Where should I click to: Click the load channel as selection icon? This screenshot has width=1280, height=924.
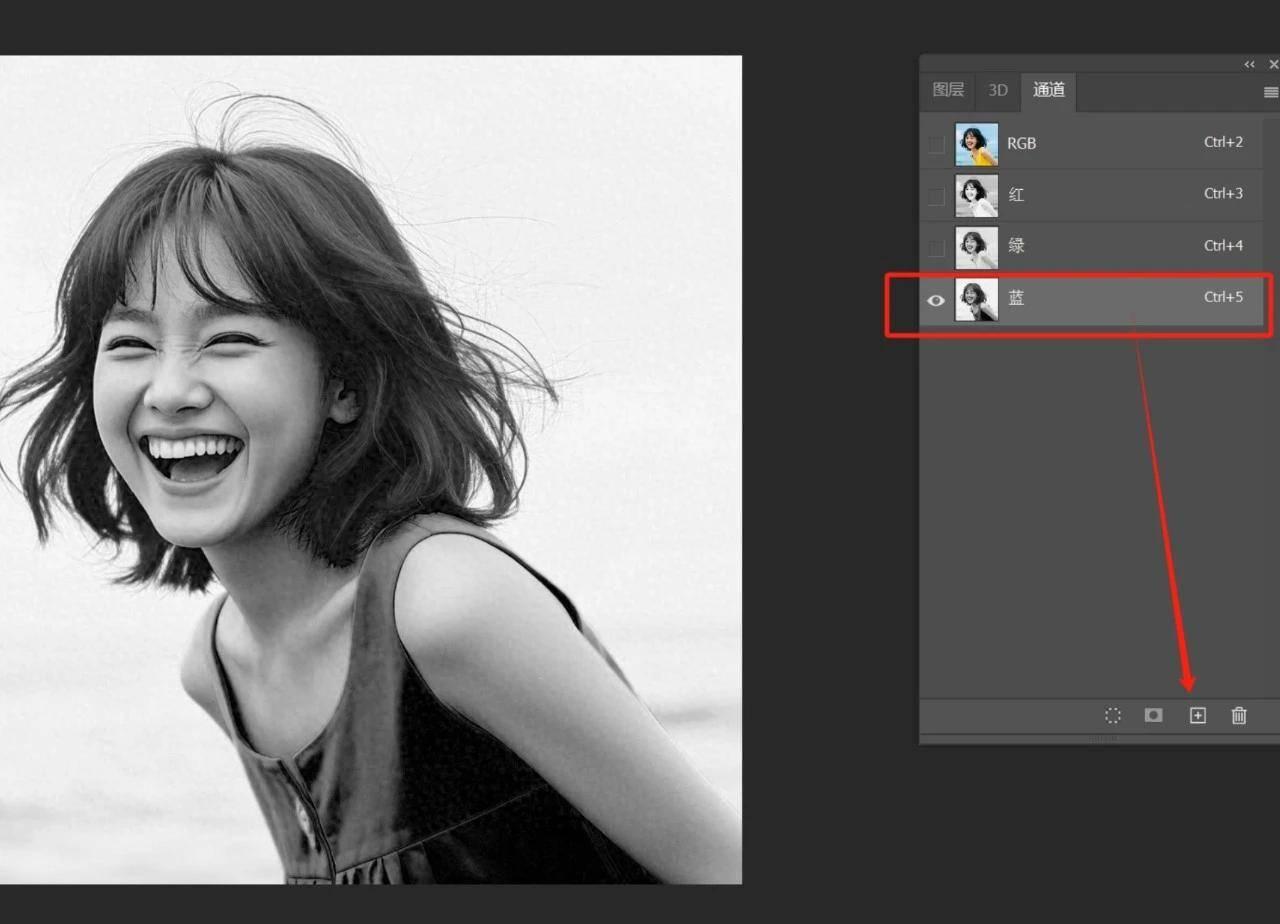tap(1112, 715)
